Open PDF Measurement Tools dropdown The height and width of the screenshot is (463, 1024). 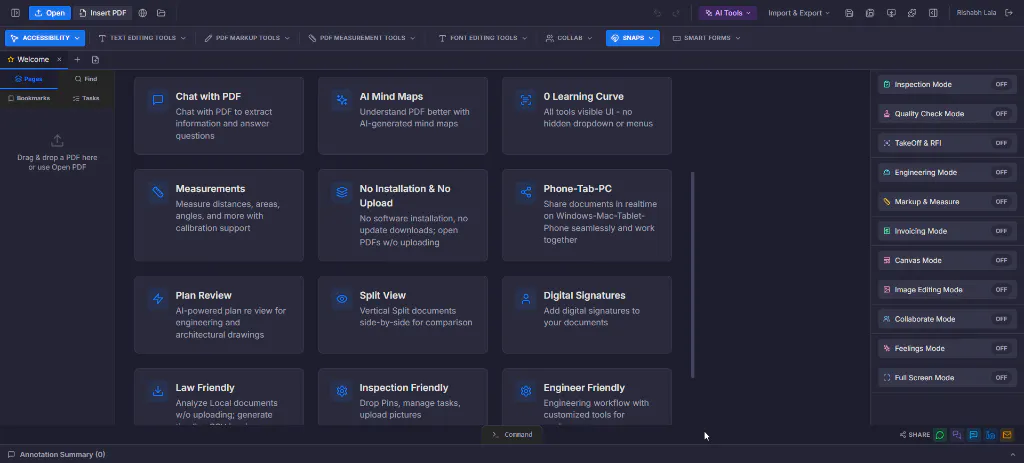click(362, 38)
